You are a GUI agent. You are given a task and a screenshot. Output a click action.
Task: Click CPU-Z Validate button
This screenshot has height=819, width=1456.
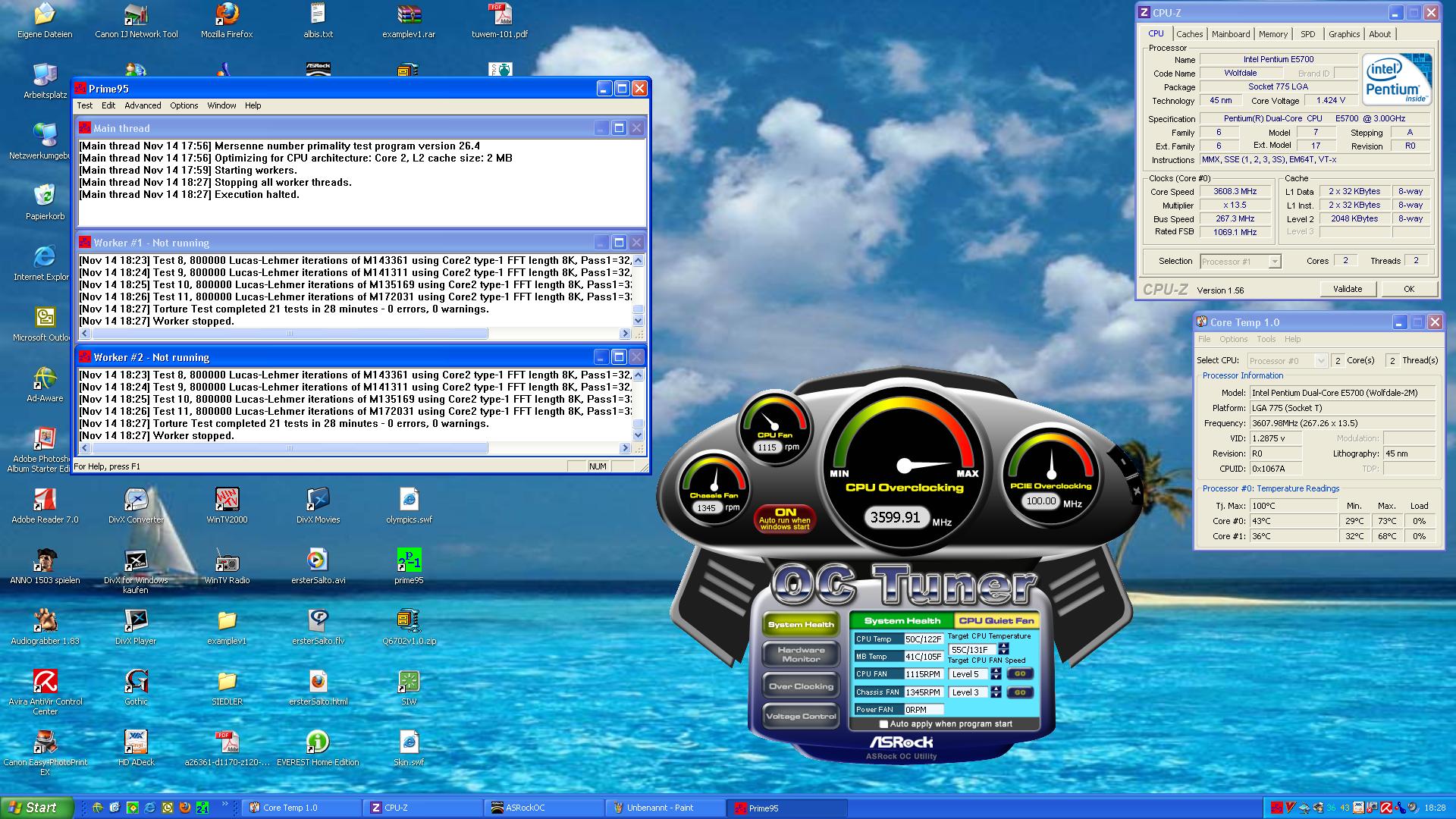tap(1348, 289)
